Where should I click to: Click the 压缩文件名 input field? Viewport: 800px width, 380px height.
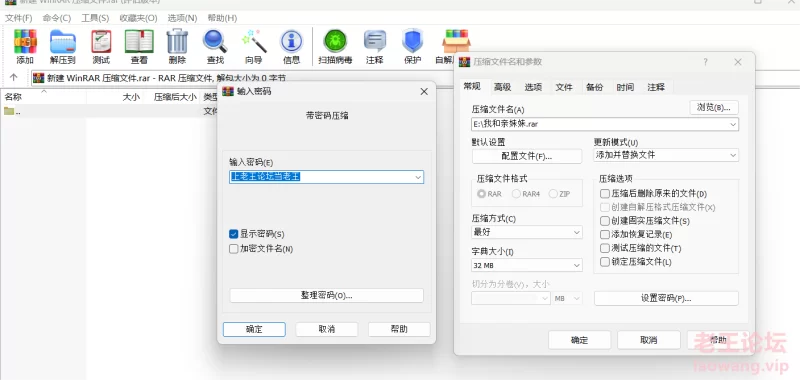pyautogui.click(x=605, y=124)
